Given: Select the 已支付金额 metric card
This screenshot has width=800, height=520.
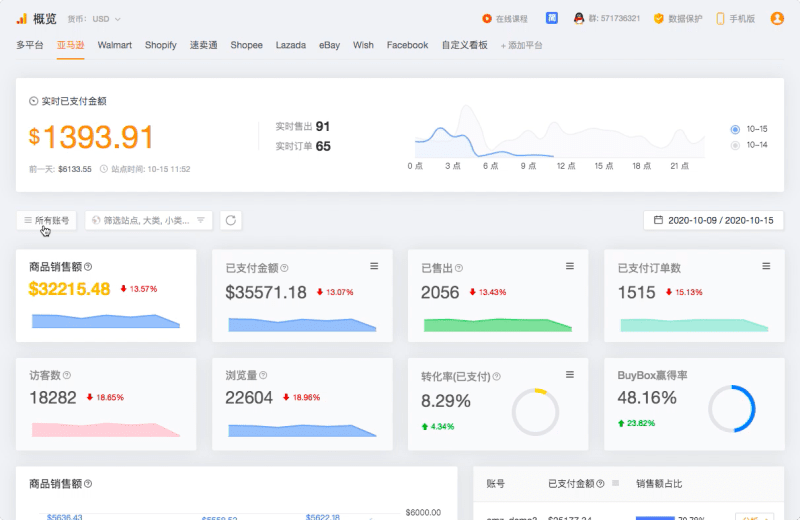Looking at the screenshot, I should coord(302,293).
